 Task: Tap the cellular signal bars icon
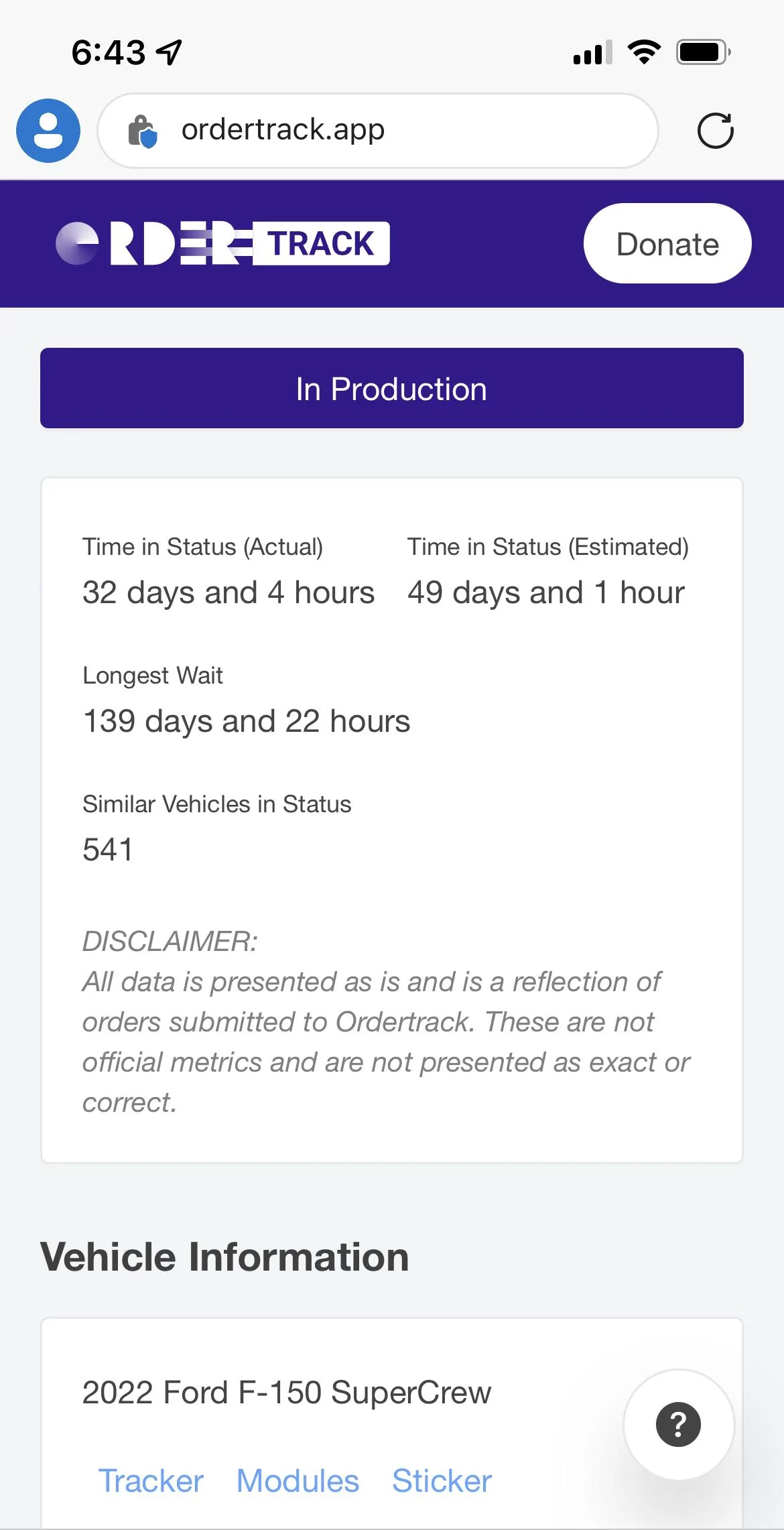[x=592, y=52]
